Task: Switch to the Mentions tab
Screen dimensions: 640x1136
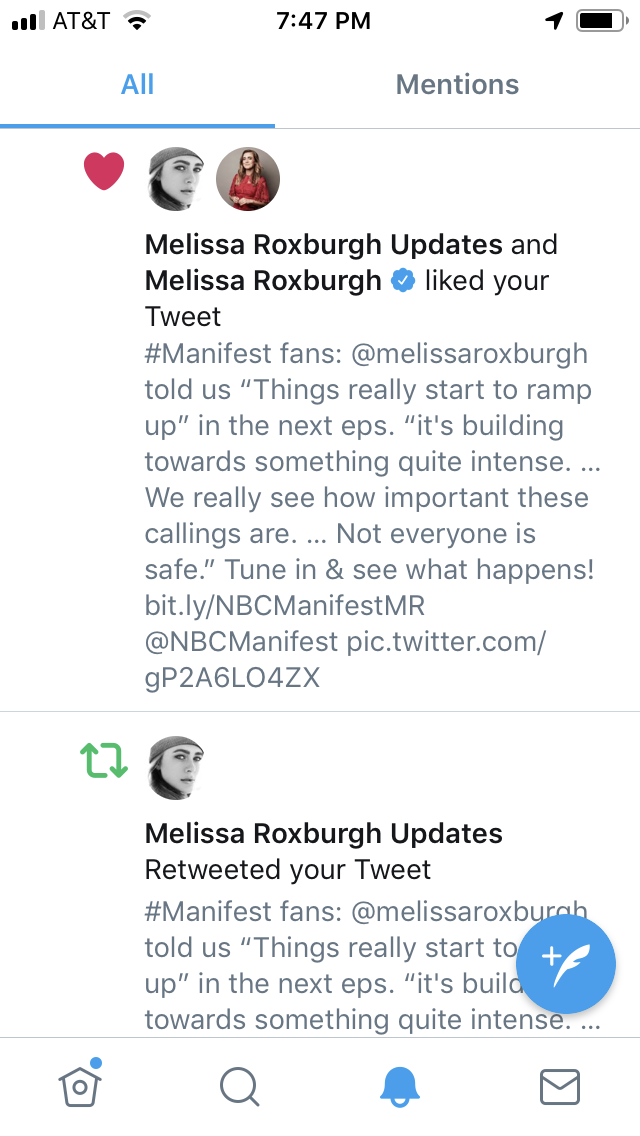Action: (x=457, y=84)
